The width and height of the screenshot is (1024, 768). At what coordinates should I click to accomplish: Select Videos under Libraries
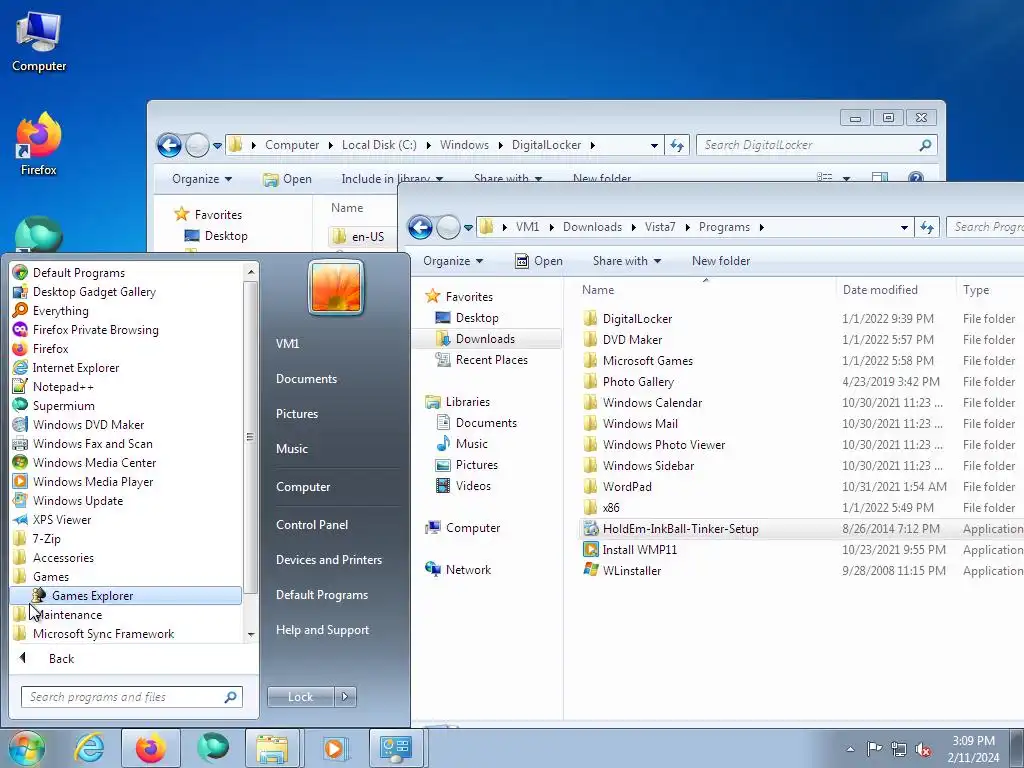(473, 485)
